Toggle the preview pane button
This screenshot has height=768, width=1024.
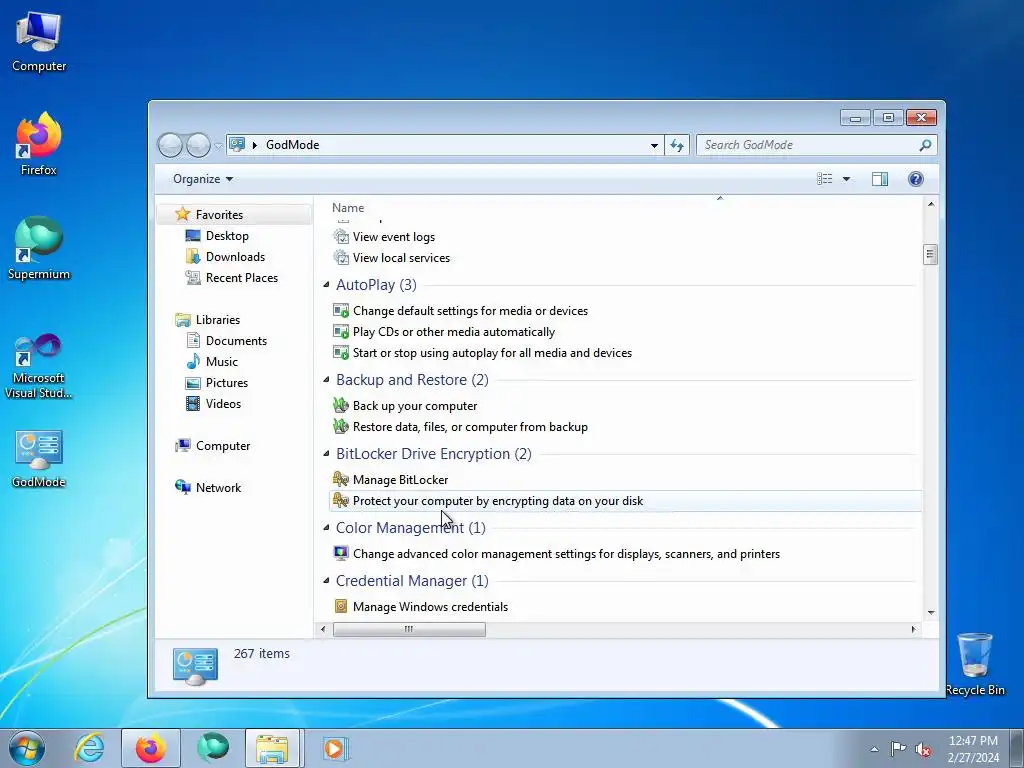pos(880,179)
